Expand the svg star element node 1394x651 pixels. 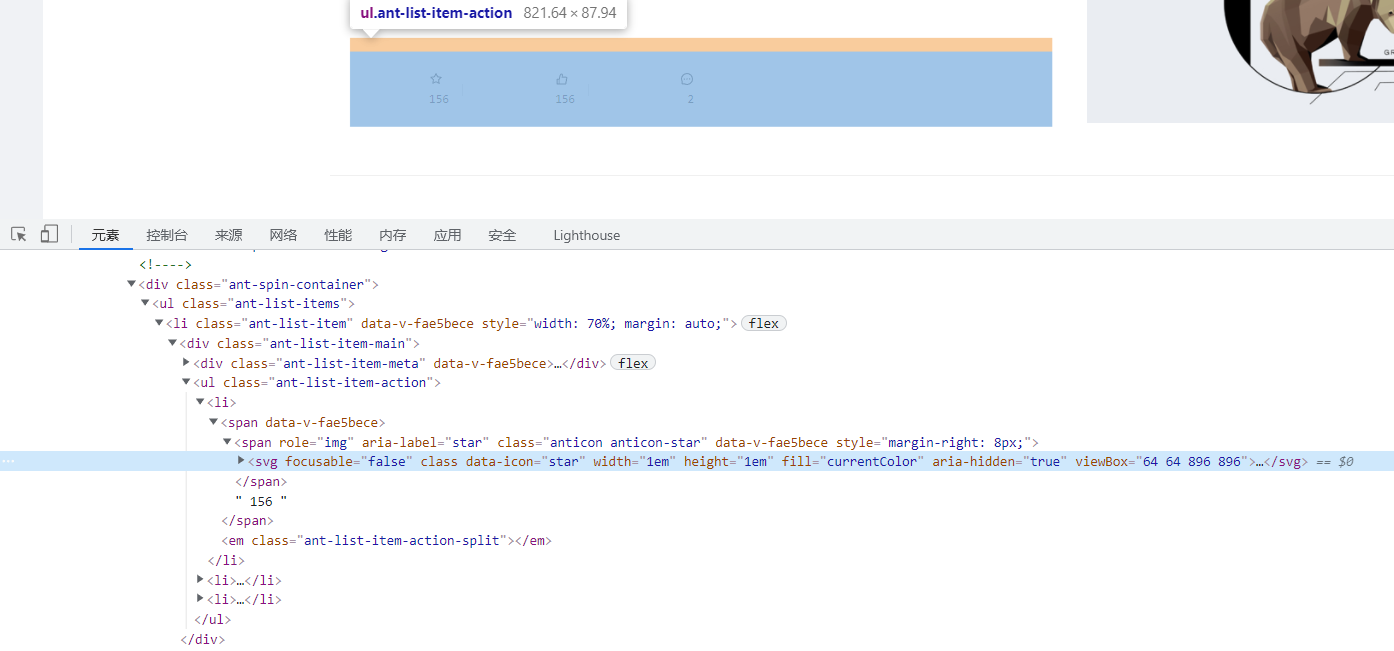pos(241,461)
